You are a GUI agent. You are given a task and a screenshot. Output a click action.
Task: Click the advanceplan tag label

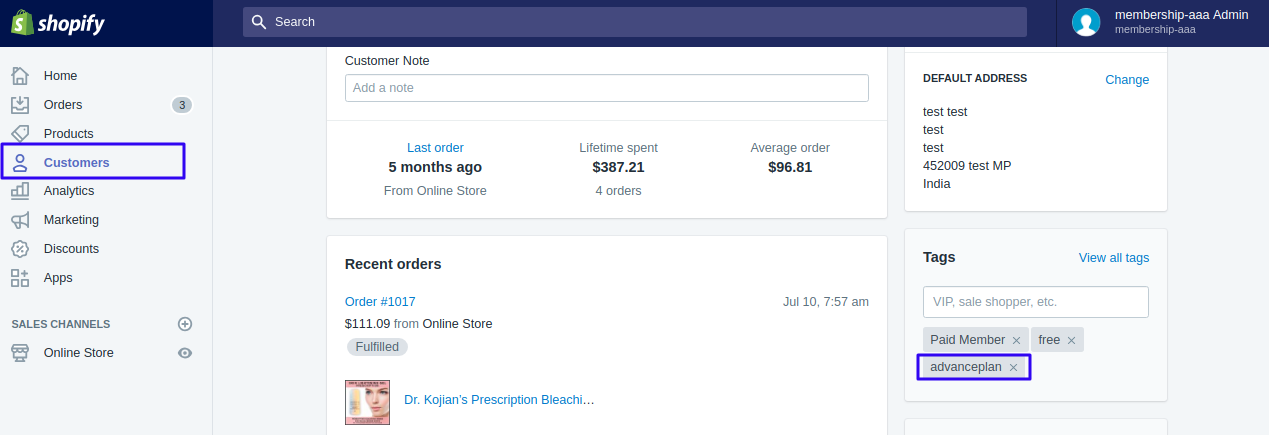[x=966, y=368]
